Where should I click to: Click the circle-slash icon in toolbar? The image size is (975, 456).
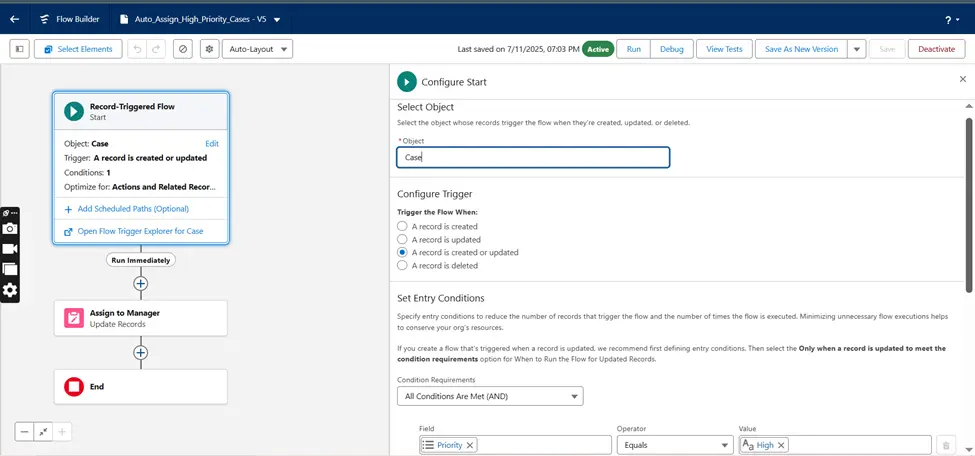pyautogui.click(x=182, y=49)
